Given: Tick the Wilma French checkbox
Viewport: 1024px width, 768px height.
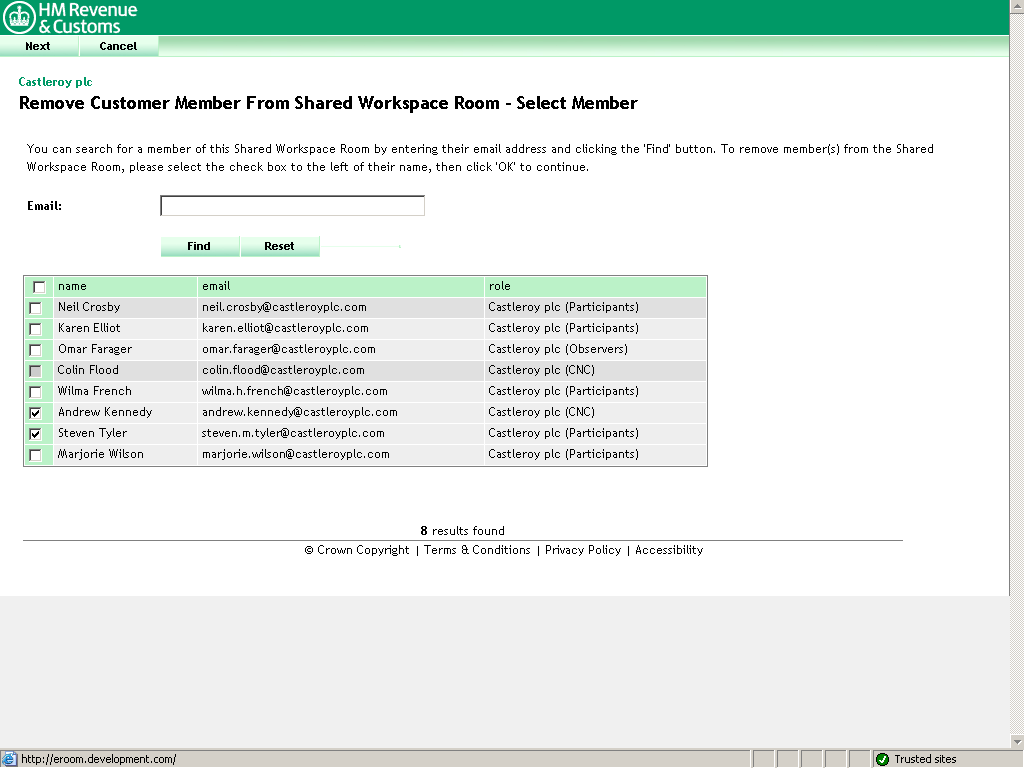Looking at the screenshot, I should 36,392.
